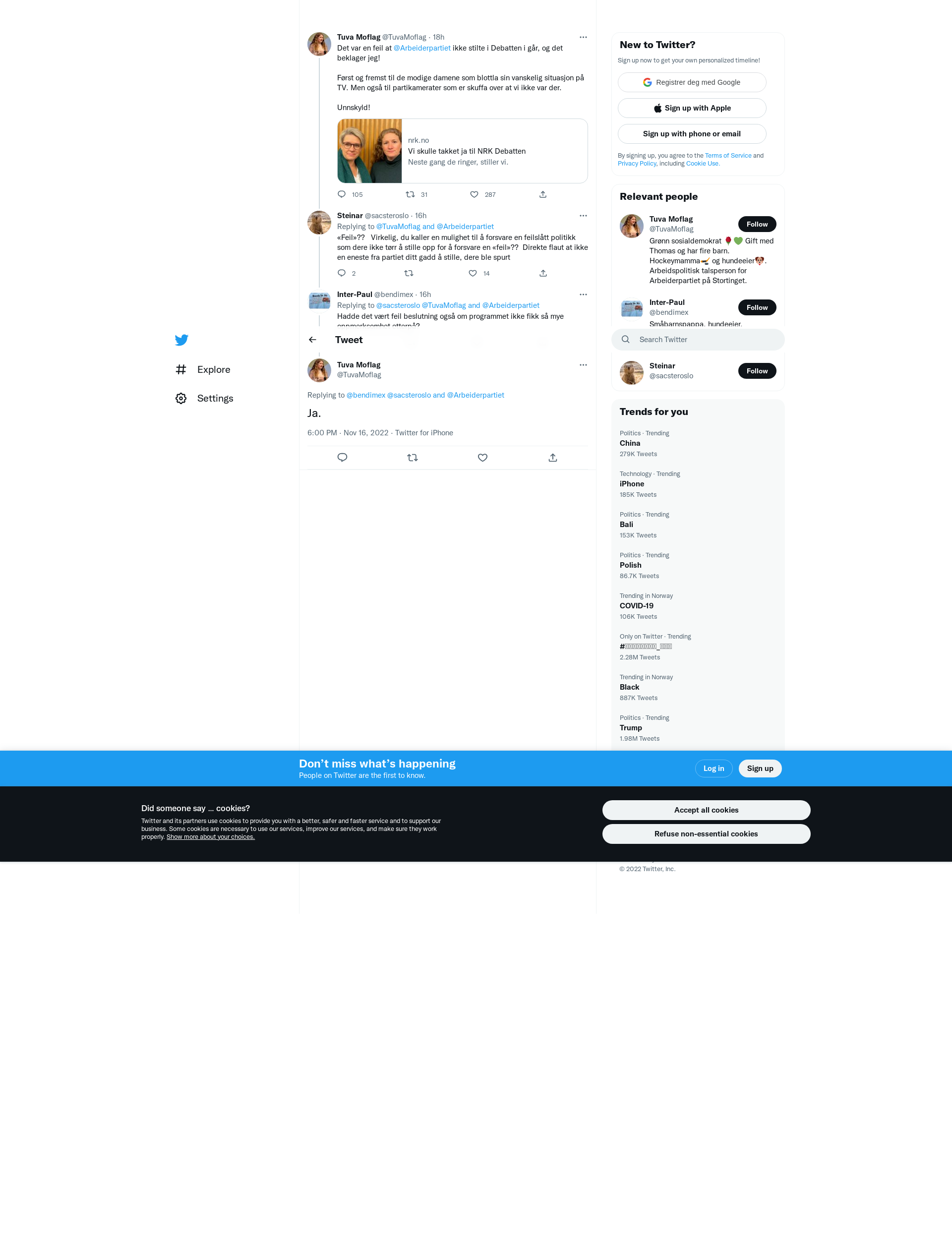Follow Tuva Moflag in Relevant people
The width and height of the screenshot is (952, 1240).
click(757, 224)
